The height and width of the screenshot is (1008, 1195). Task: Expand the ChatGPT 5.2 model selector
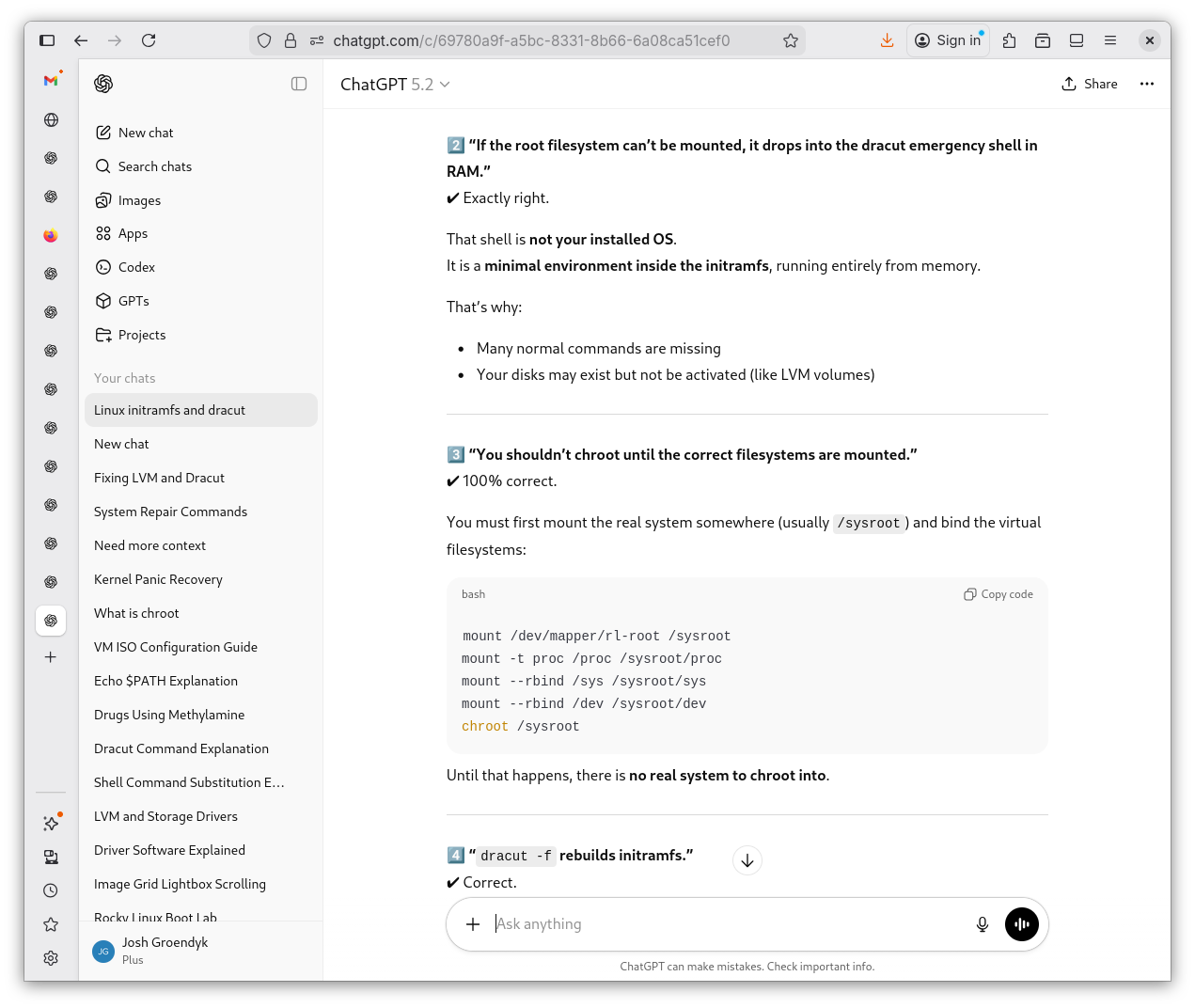395,85
